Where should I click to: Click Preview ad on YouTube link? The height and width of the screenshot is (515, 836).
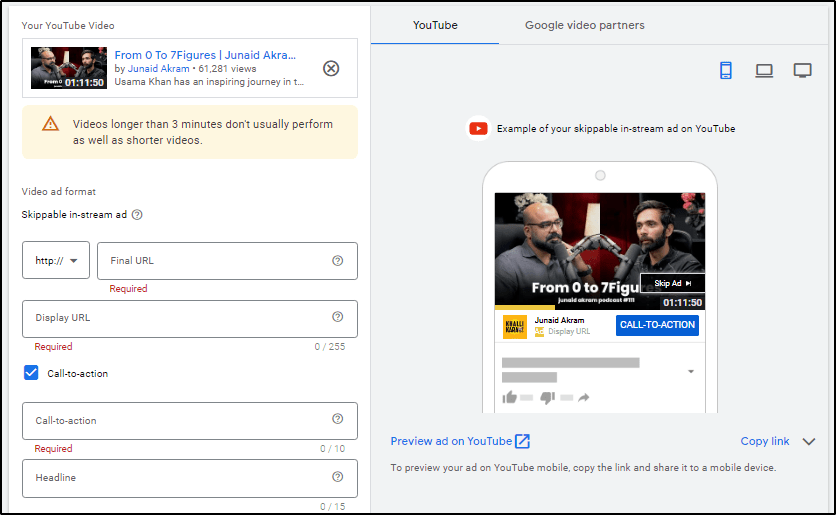451,441
